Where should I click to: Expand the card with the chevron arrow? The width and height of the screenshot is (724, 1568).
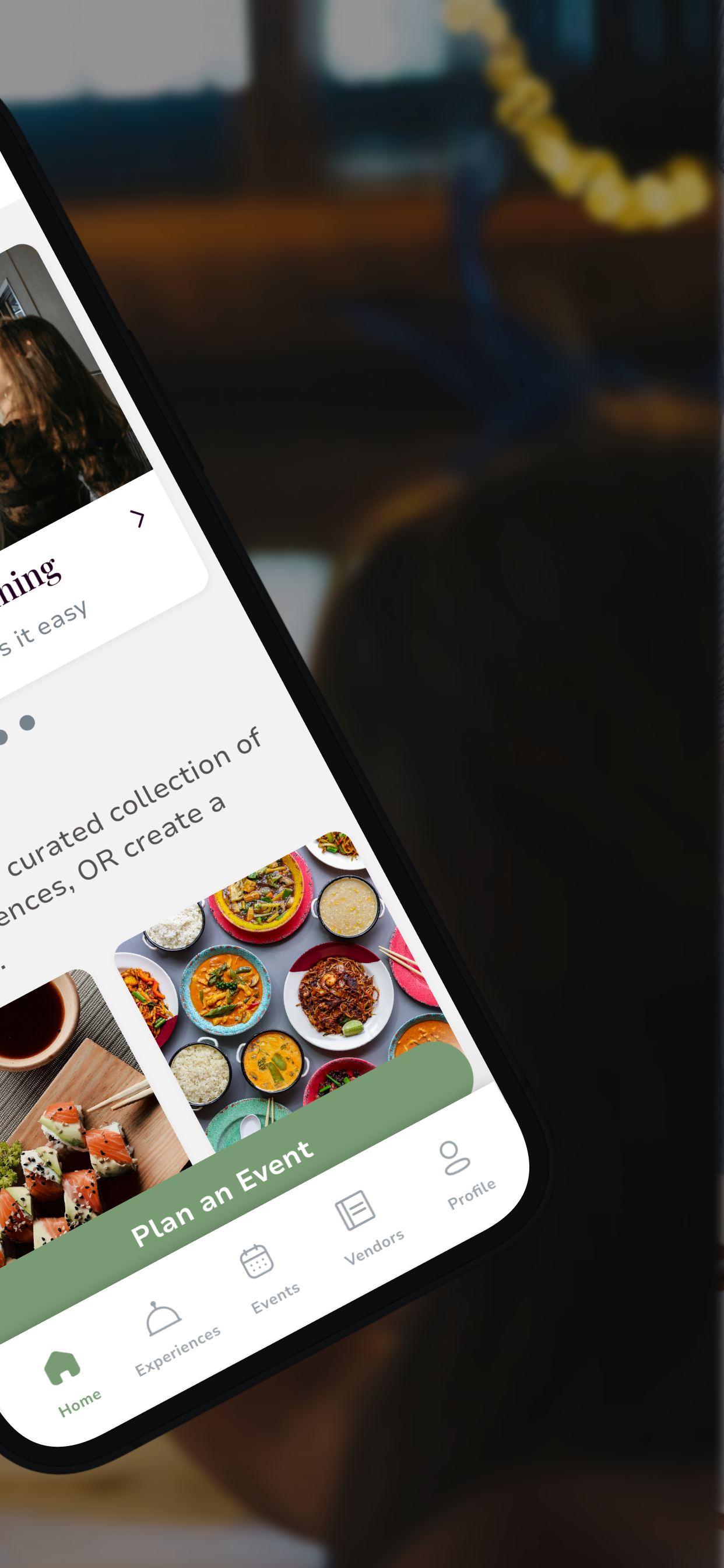tap(138, 519)
